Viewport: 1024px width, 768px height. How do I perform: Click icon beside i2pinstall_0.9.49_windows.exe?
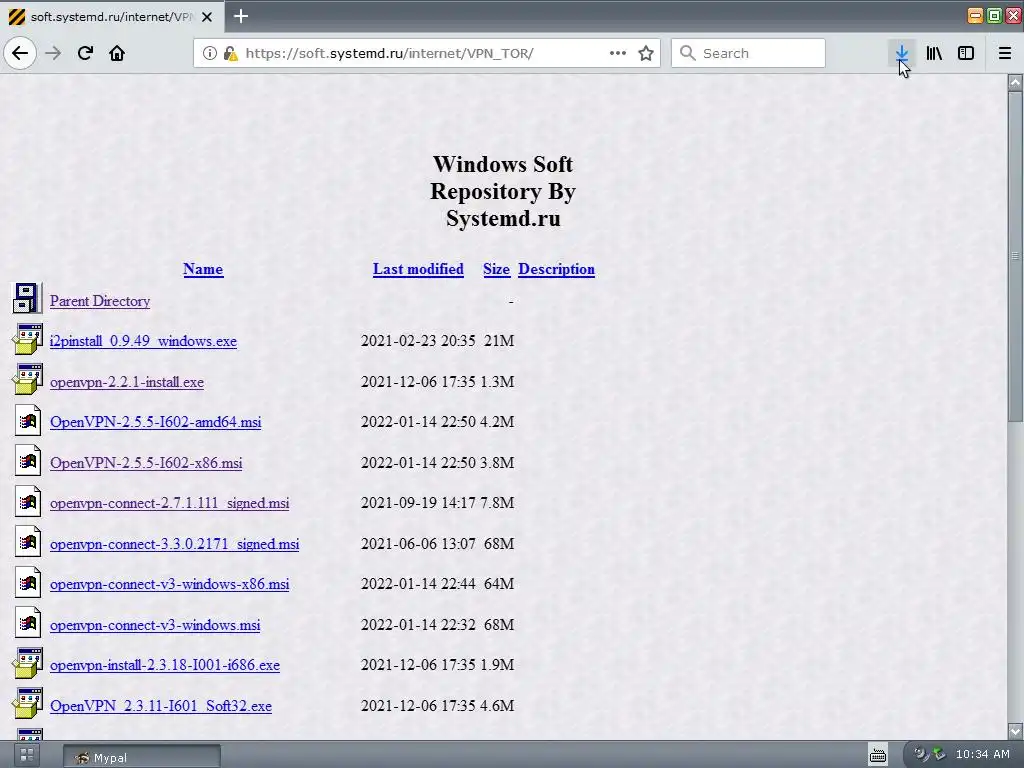point(27,339)
